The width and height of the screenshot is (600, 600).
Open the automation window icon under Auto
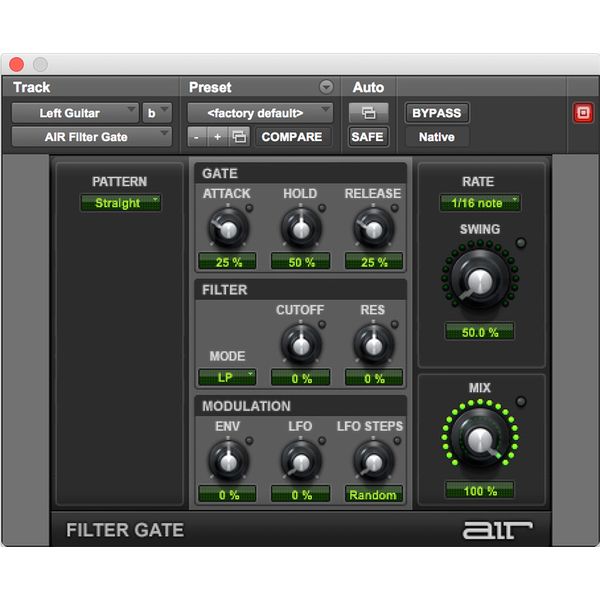coord(368,113)
